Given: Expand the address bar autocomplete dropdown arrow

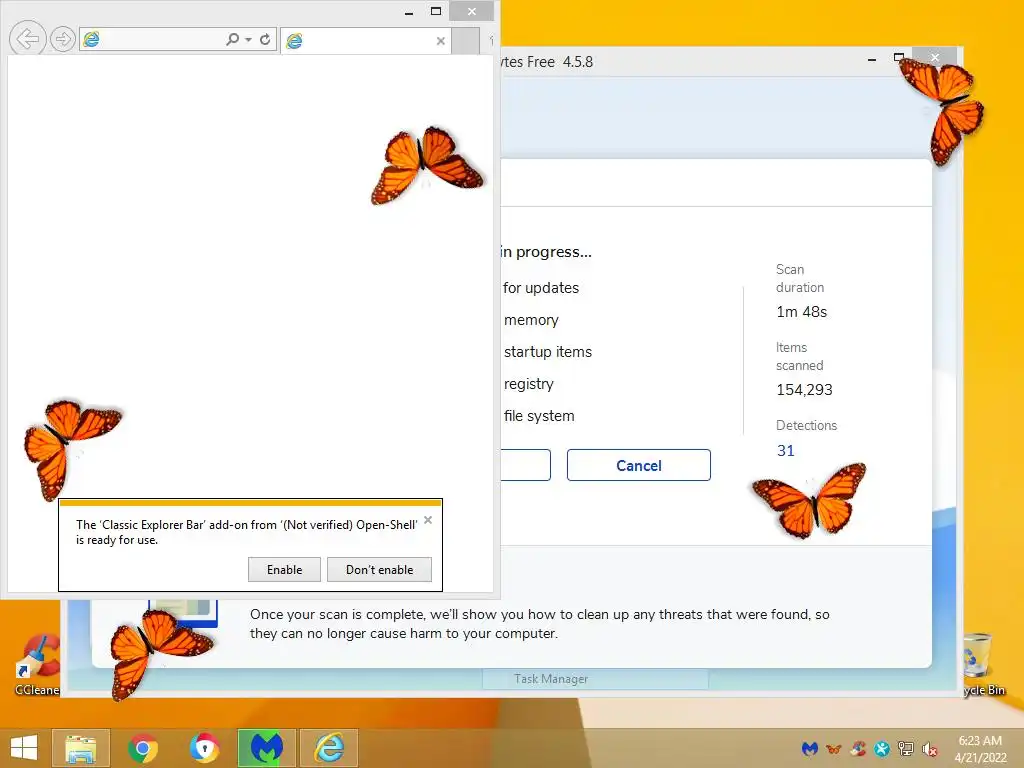Looking at the screenshot, I should (x=248, y=40).
